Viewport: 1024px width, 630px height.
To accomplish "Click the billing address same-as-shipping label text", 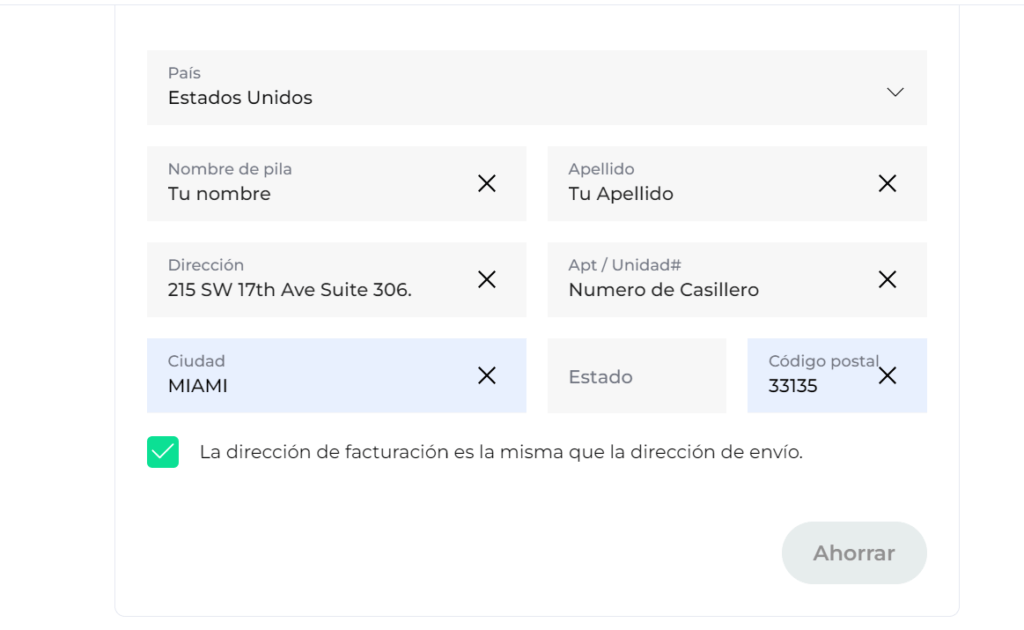I will pos(501,452).
